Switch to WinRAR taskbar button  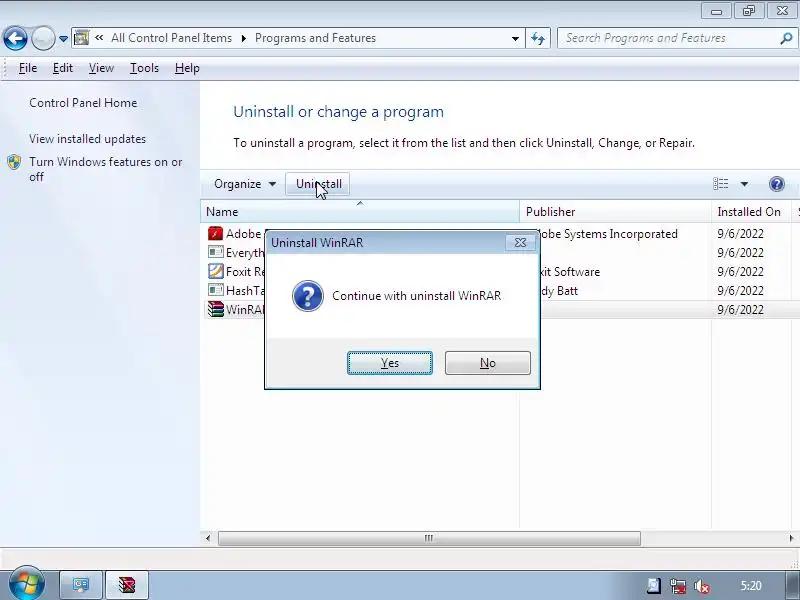click(x=127, y=585)
